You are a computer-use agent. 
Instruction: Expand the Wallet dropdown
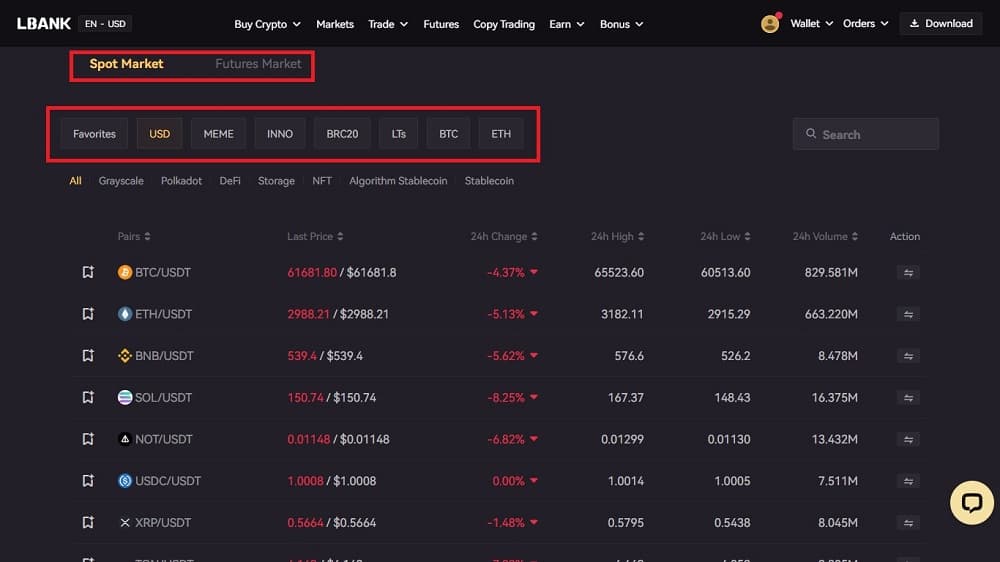pos(811,24)
